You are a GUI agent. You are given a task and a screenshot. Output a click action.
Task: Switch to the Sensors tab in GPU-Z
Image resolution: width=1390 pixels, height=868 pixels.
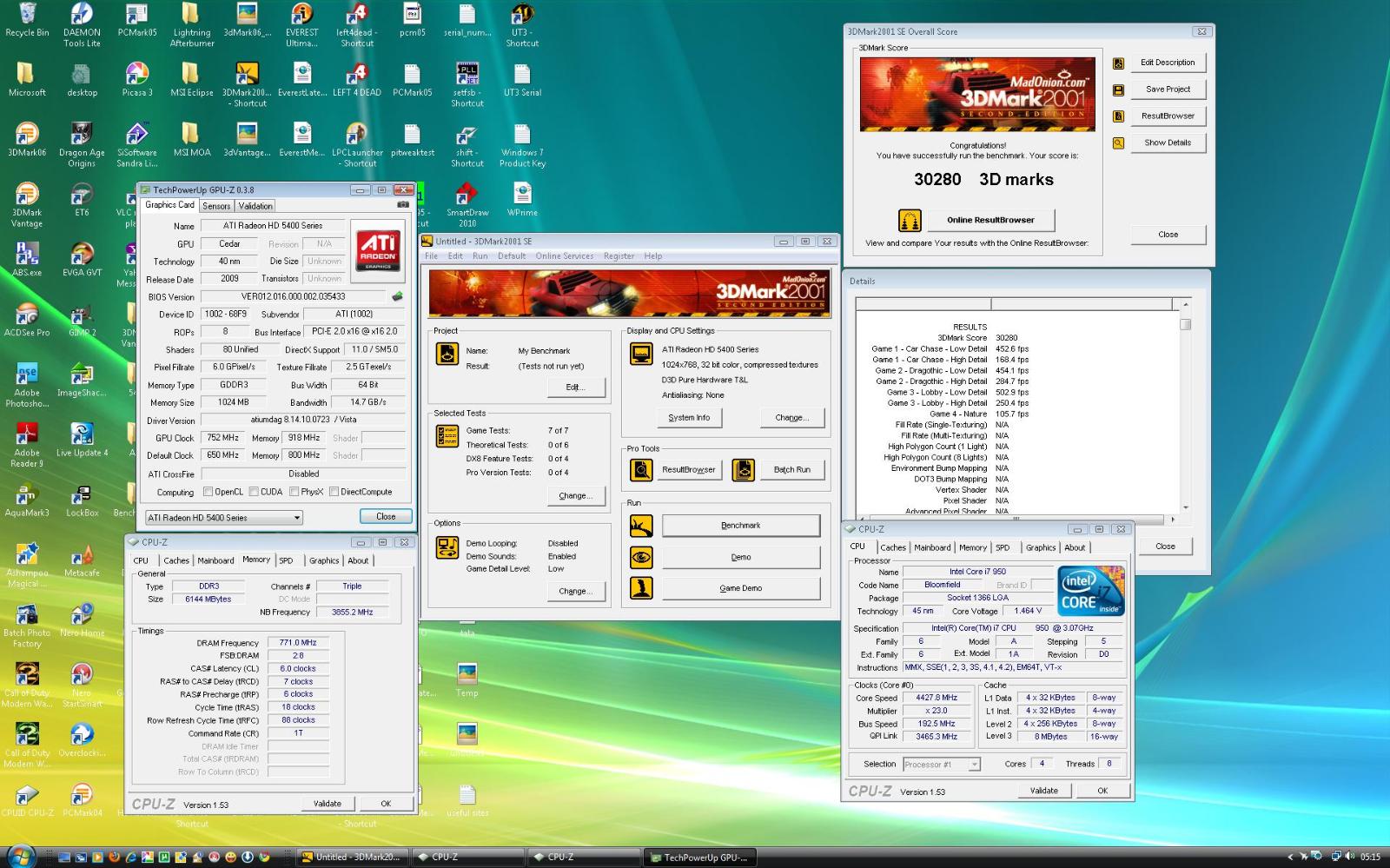pyautogui.click(x=216, y=206)
